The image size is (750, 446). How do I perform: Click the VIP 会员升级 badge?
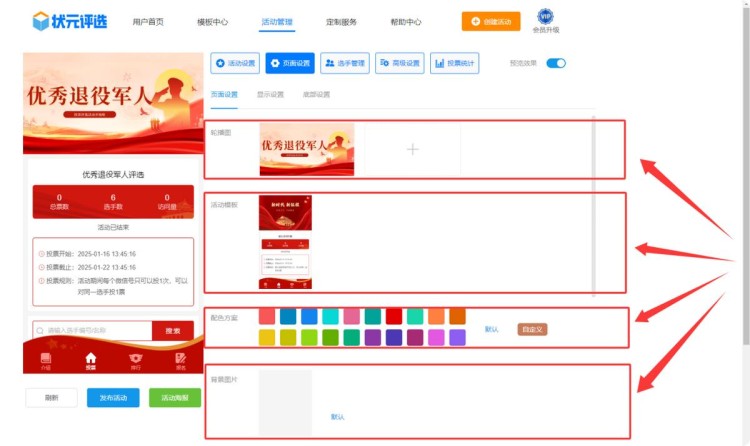click(x=545, y=21)
